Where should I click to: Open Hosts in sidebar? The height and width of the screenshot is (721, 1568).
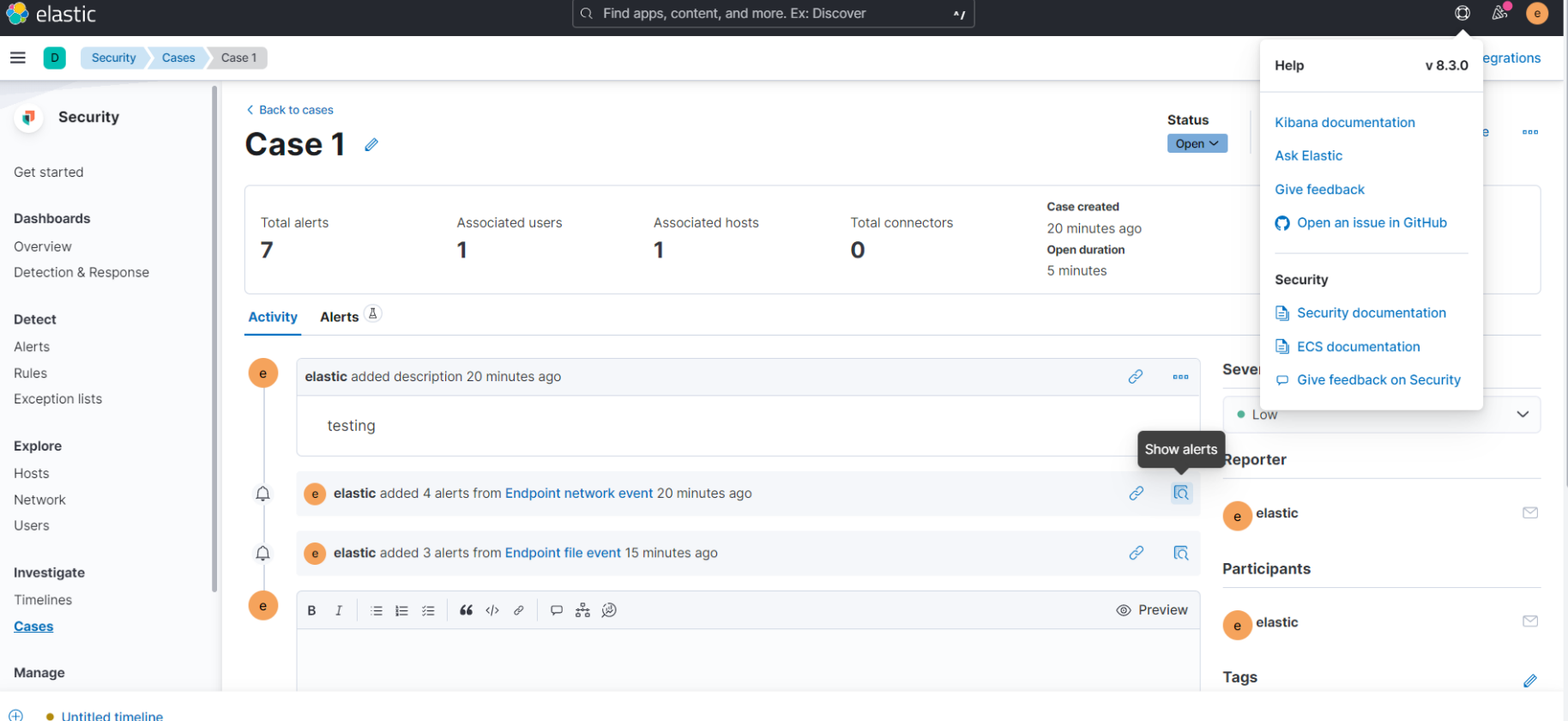click(32, 474)
